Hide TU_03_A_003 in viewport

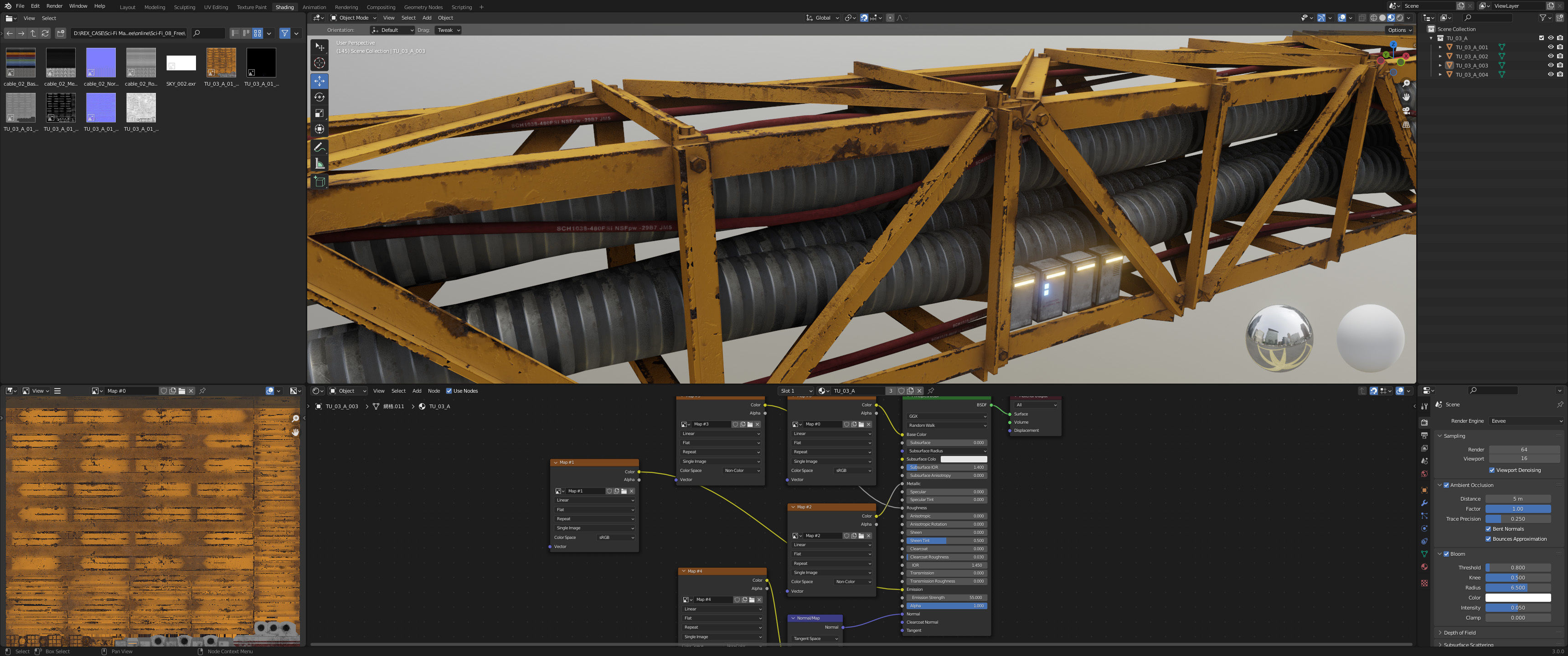(x=1551, y=66)
